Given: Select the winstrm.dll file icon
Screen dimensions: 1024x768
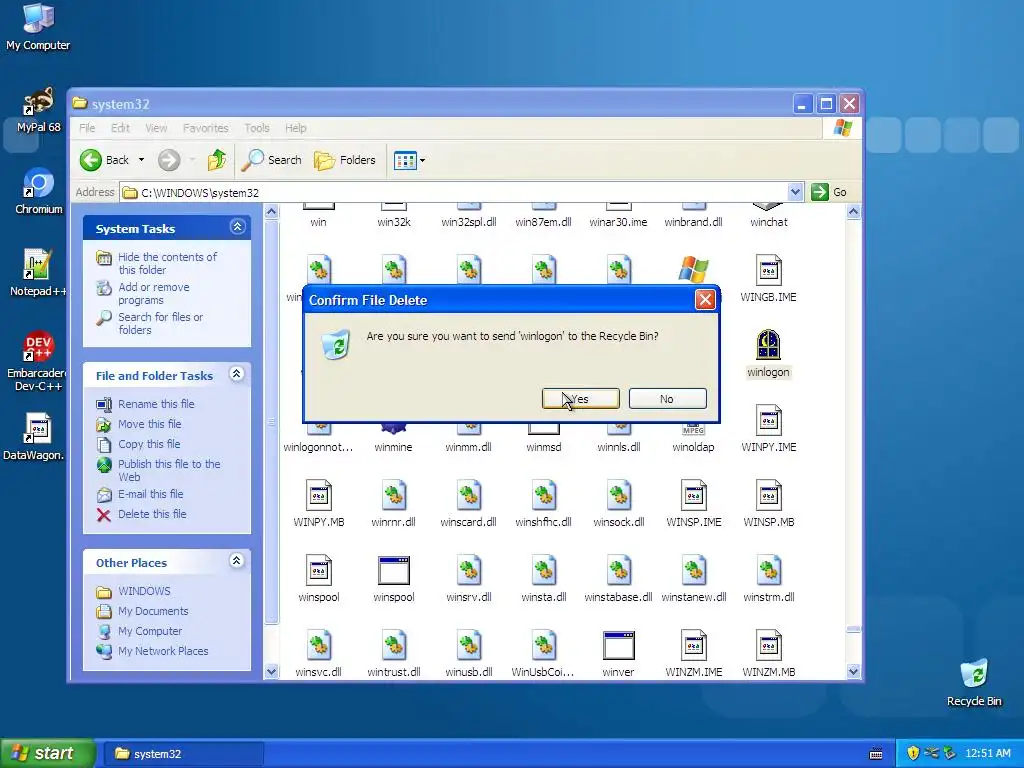Looking at the screenshot, I should point(768,570).
